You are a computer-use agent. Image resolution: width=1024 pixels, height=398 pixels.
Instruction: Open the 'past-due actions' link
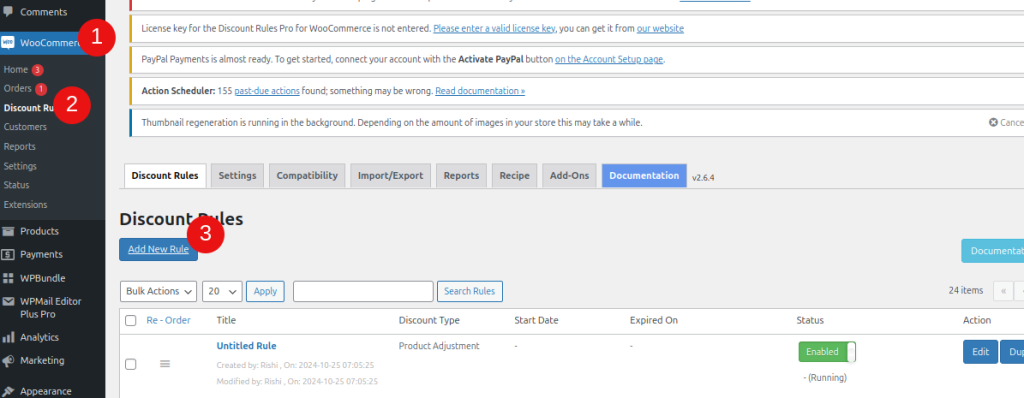pyautogui.click(x=267, y=91)
